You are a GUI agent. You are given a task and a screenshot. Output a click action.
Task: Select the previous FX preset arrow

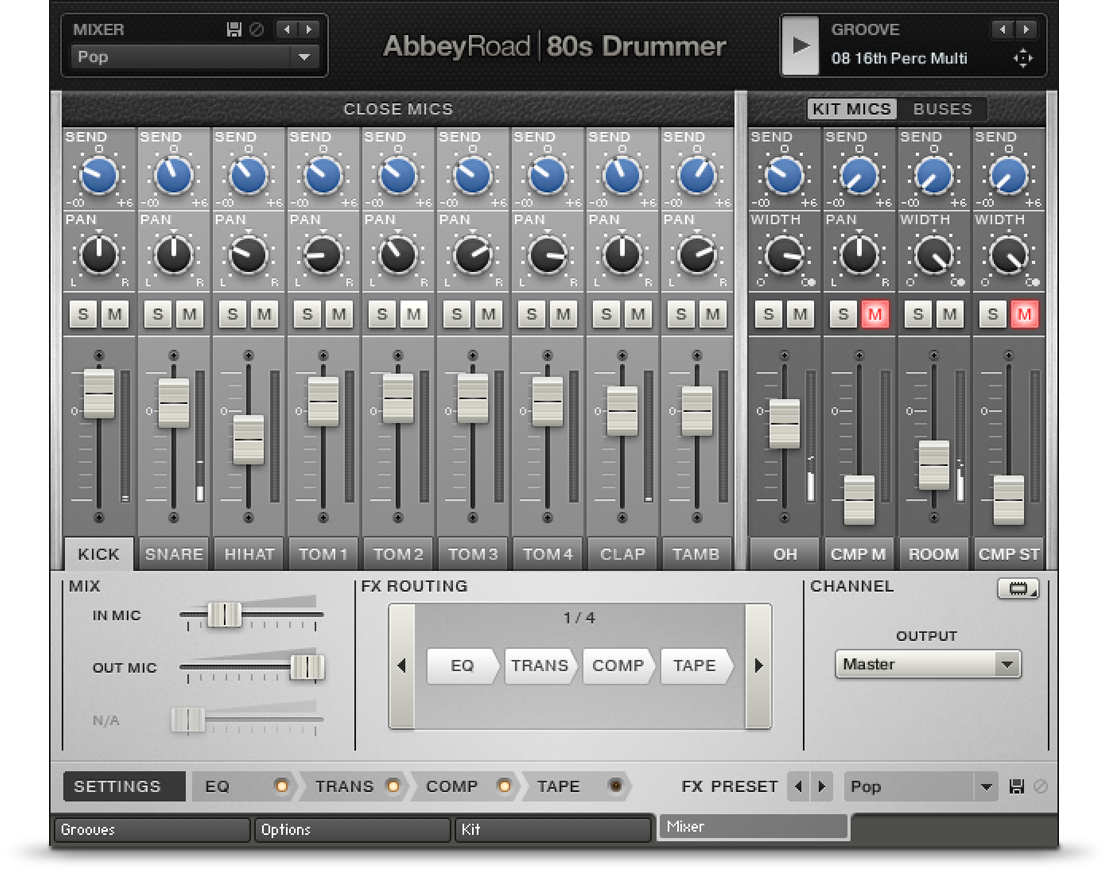(x=799, y=787)
